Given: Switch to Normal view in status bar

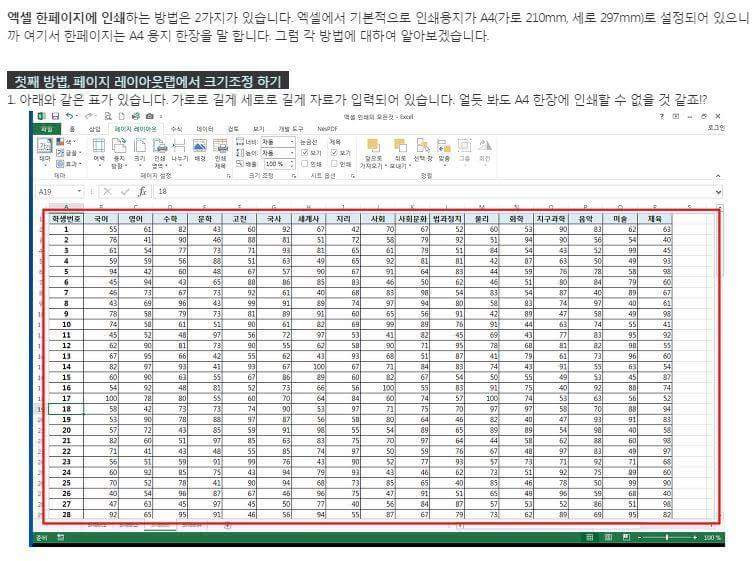Looking at the screenshot, I should [589, 537].
